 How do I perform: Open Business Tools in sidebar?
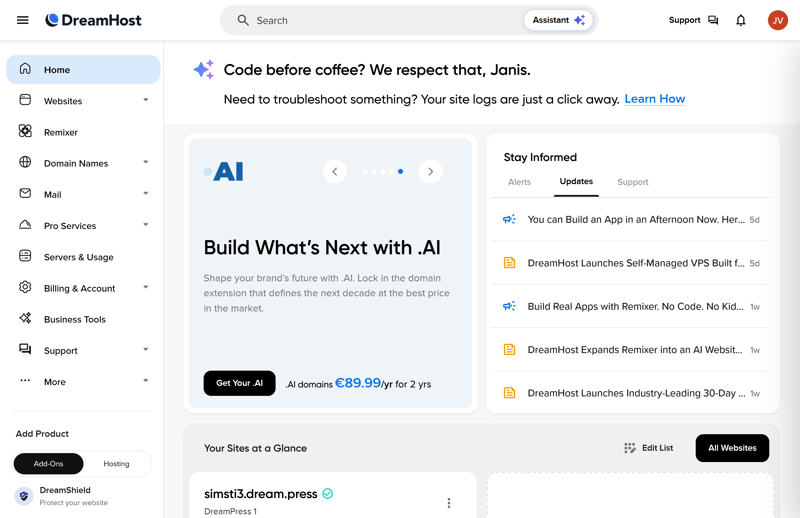point(83,319)
